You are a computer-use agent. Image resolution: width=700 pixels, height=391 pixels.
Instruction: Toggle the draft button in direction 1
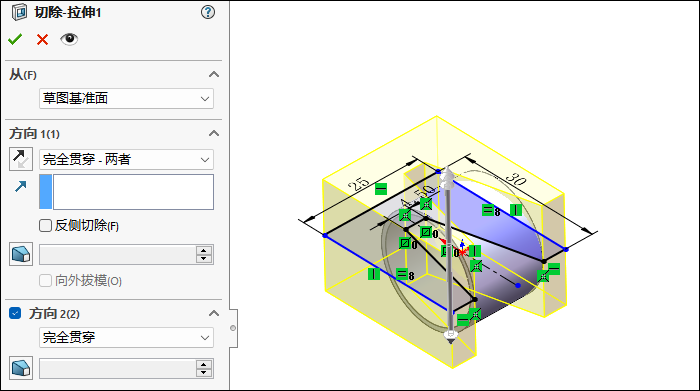click(21, 254)
